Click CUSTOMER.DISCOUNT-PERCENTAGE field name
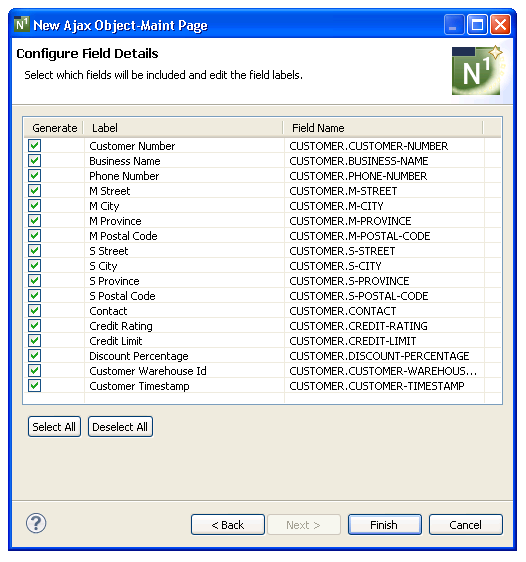This screenshot has height=562, width=526. pyautogui.click(x=379, y=357)
